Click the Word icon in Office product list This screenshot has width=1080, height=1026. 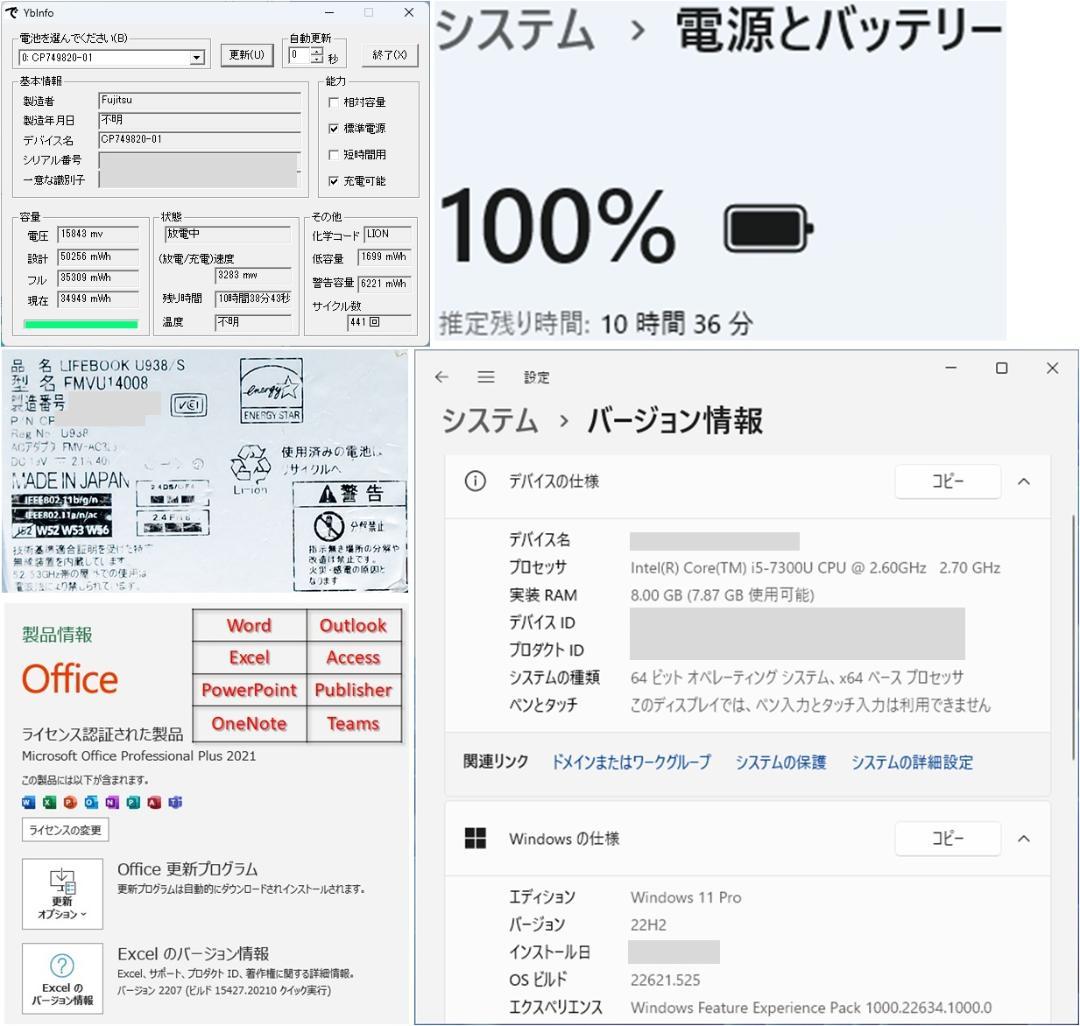(x=29, y=802)
